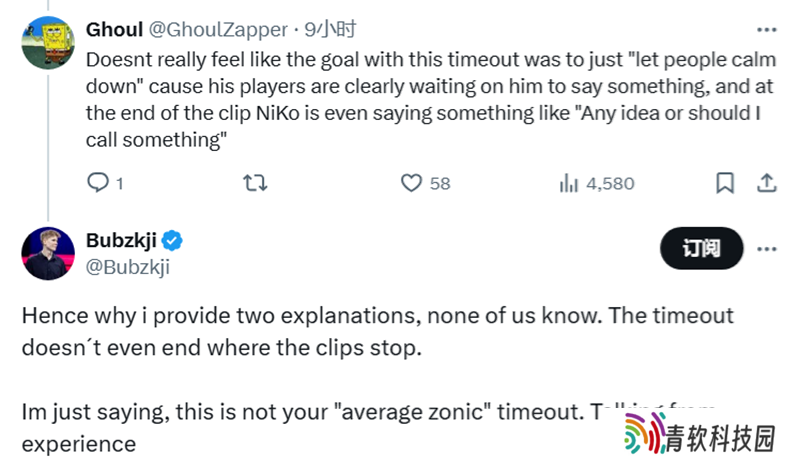
Task: Subscribe to Bubzkji with 订阅 button
Action: (702, 248)
